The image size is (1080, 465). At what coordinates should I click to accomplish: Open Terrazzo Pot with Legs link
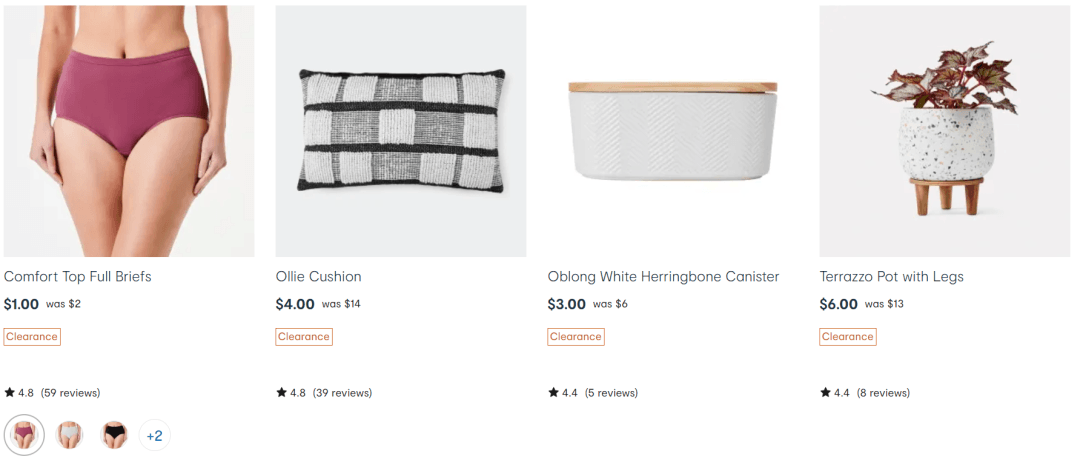891,277
